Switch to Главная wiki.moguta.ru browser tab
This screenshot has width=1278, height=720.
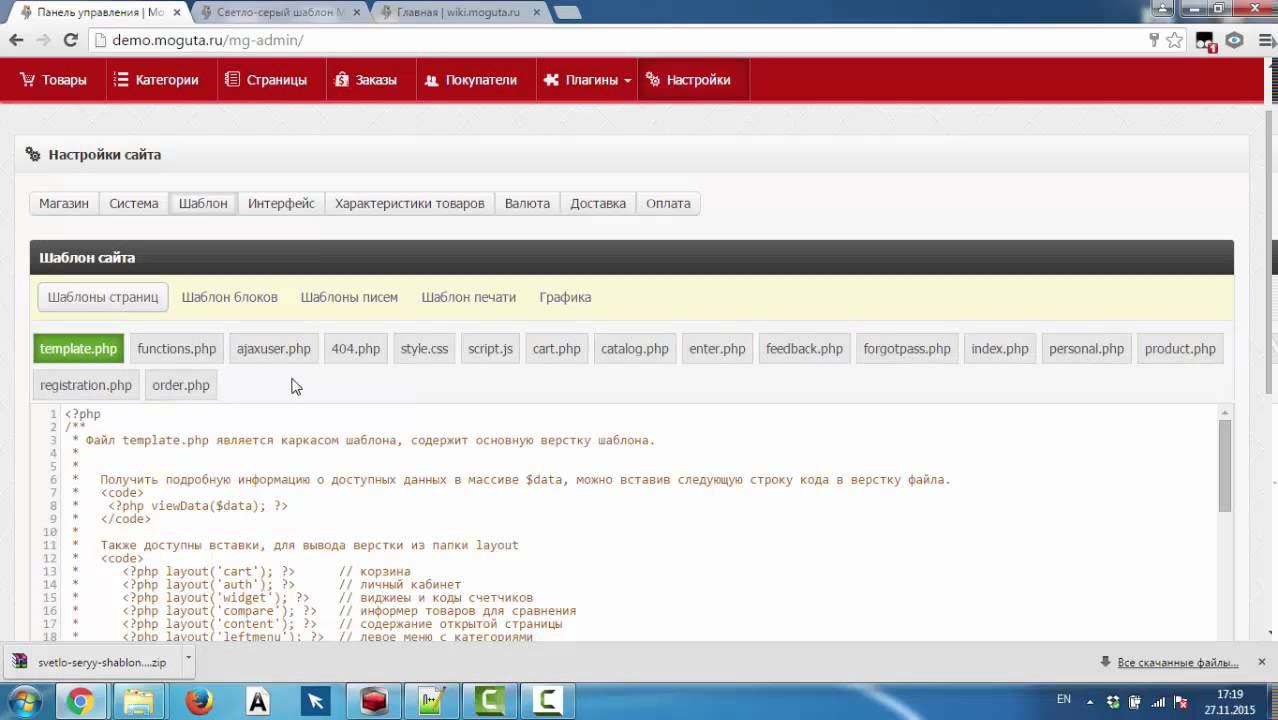click(x=458, y=12)
